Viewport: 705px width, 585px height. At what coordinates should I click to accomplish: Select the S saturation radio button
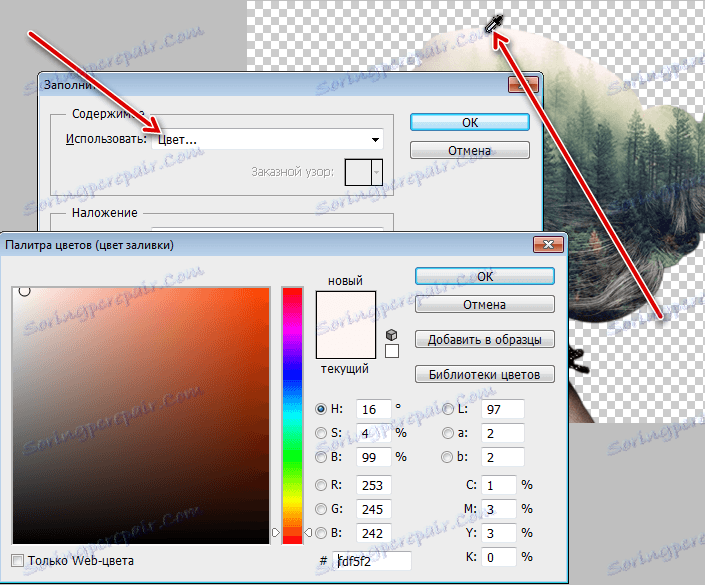[x=321, y=433]
